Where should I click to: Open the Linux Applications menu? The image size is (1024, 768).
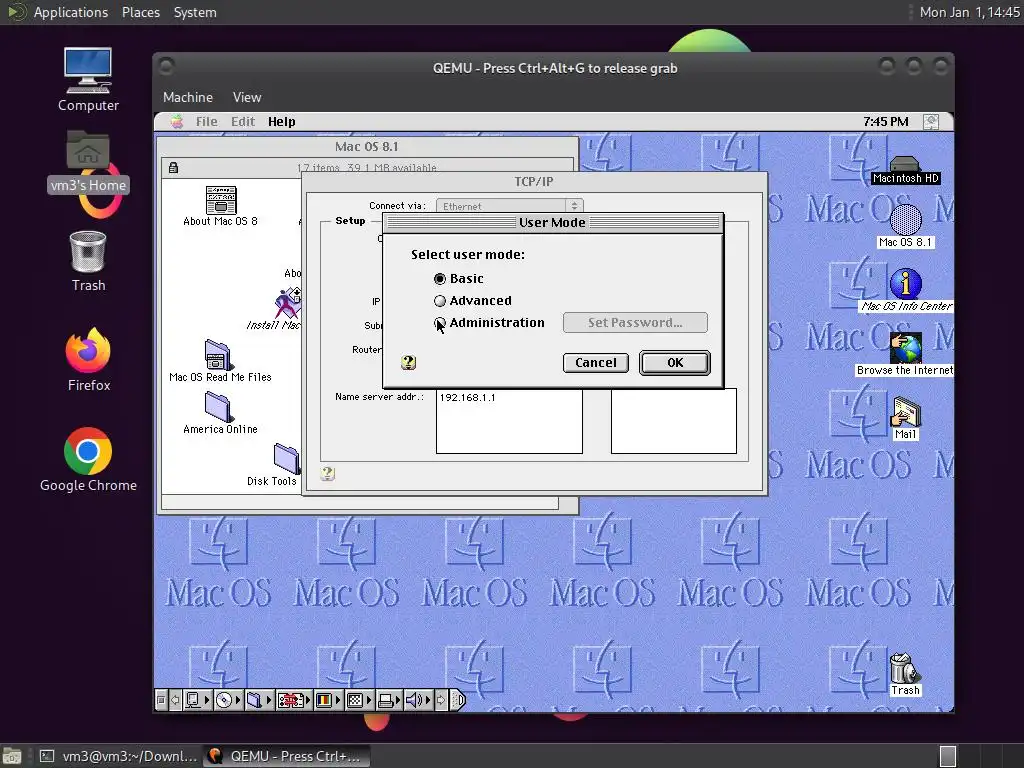(71, 12)
